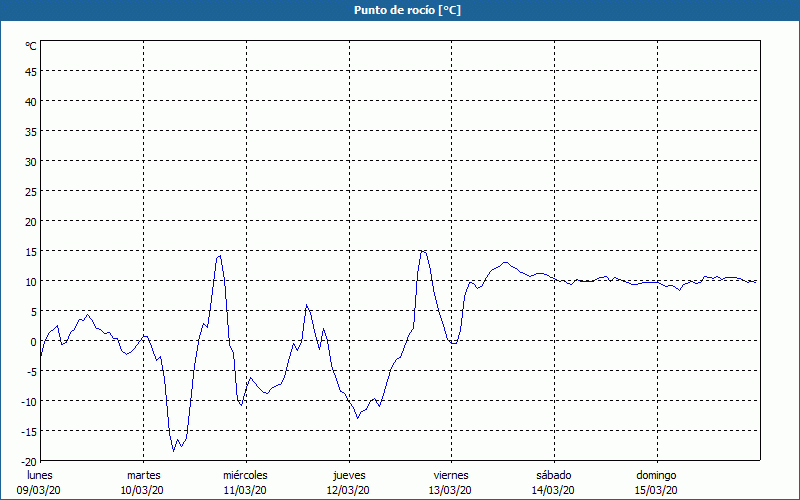Select the date 15/03/20 on the x-axis
Screen dimensions: 800x500
[655, 490]
